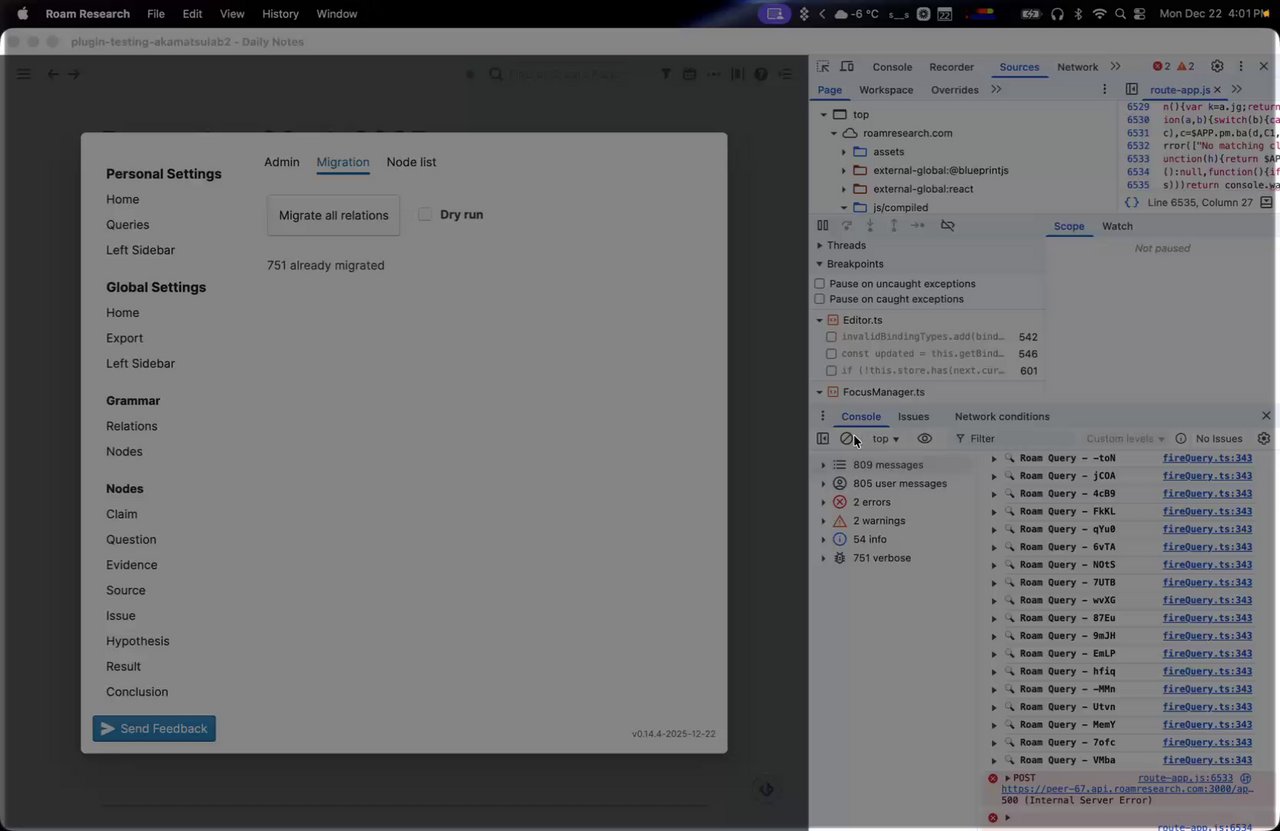This screenshot has height=831, width=1280.
Task: Open DevTools settings gear at the top
Action: pos(1217,67)
